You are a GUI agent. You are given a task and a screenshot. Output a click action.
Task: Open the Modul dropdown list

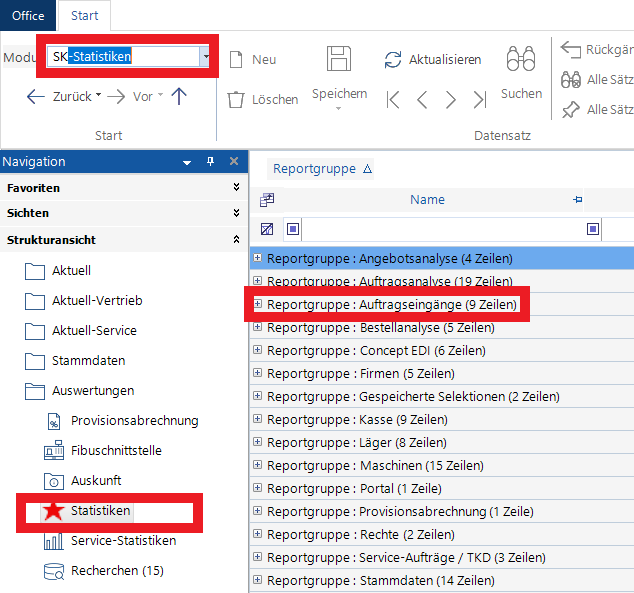206,57
